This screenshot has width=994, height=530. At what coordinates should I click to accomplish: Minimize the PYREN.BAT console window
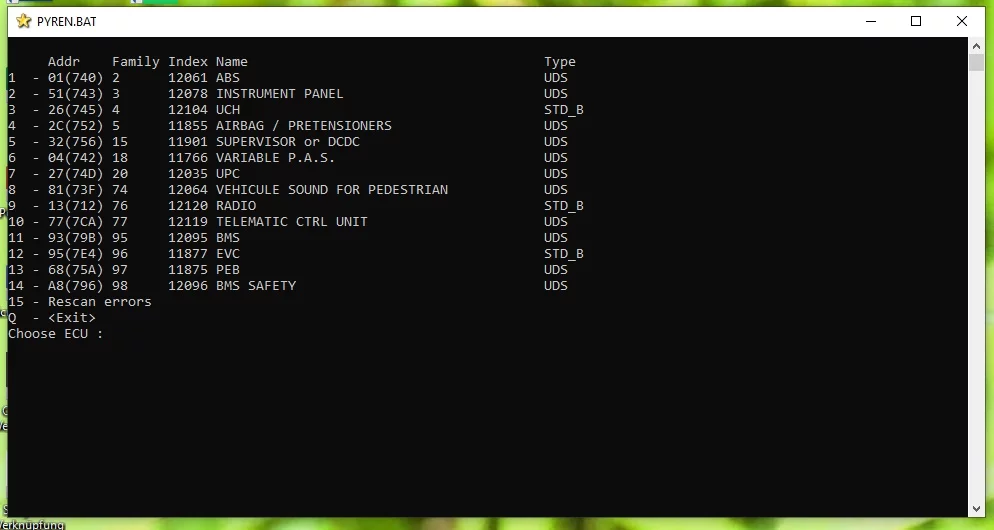(x=869, y=21)
